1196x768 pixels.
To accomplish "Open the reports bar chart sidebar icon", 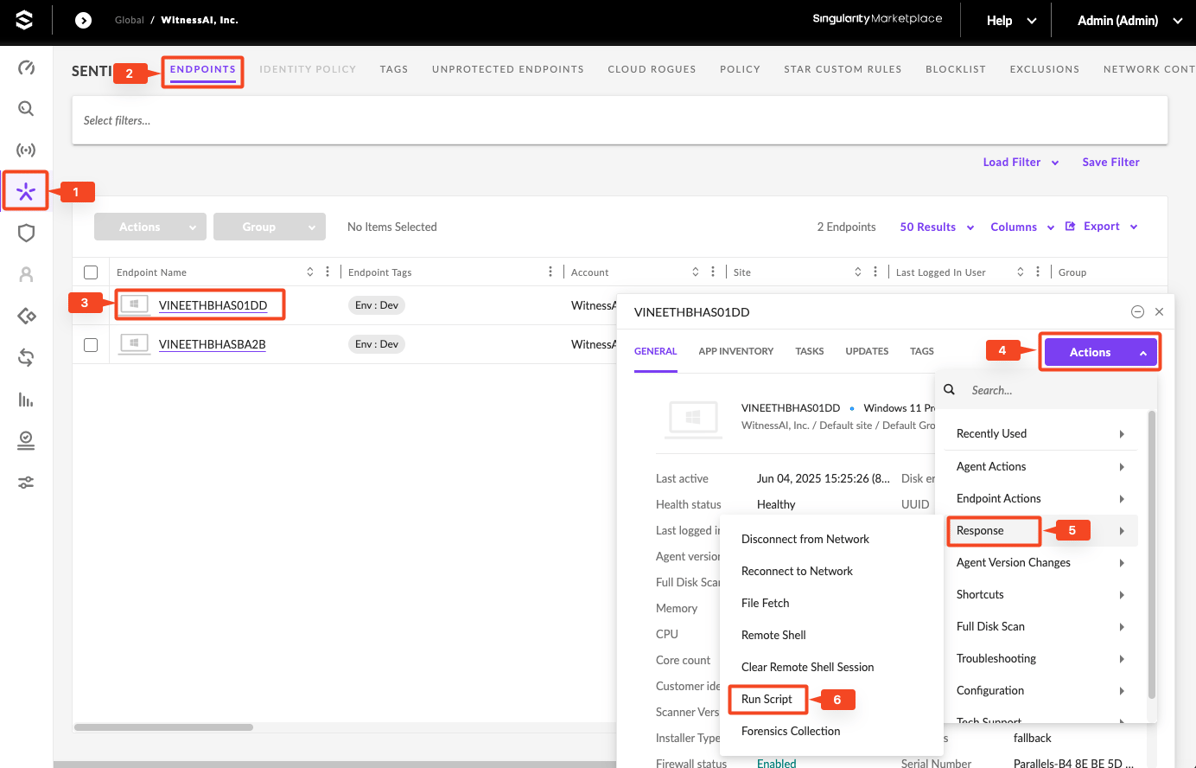I will [x=26, y=400].
